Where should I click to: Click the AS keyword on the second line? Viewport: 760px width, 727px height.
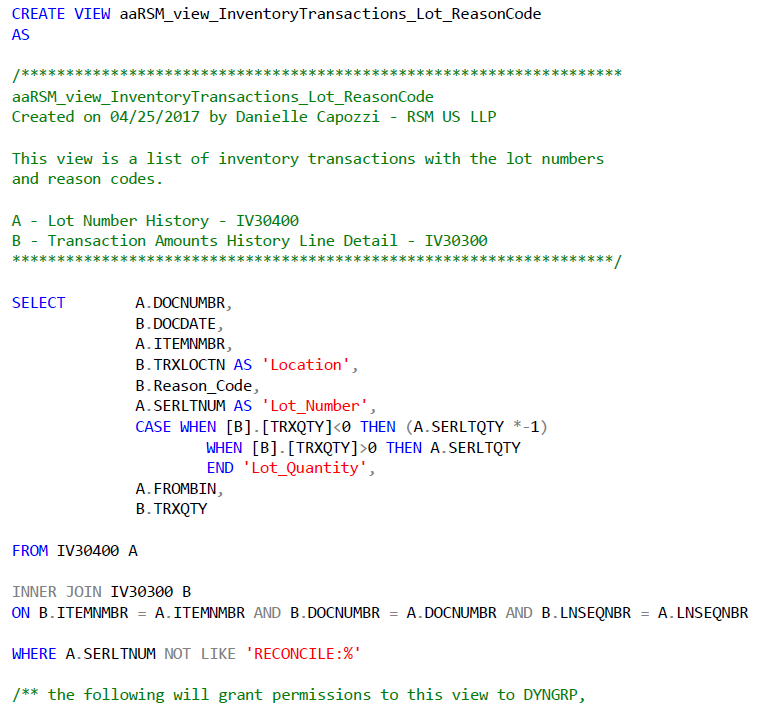(x=21, y=34)
